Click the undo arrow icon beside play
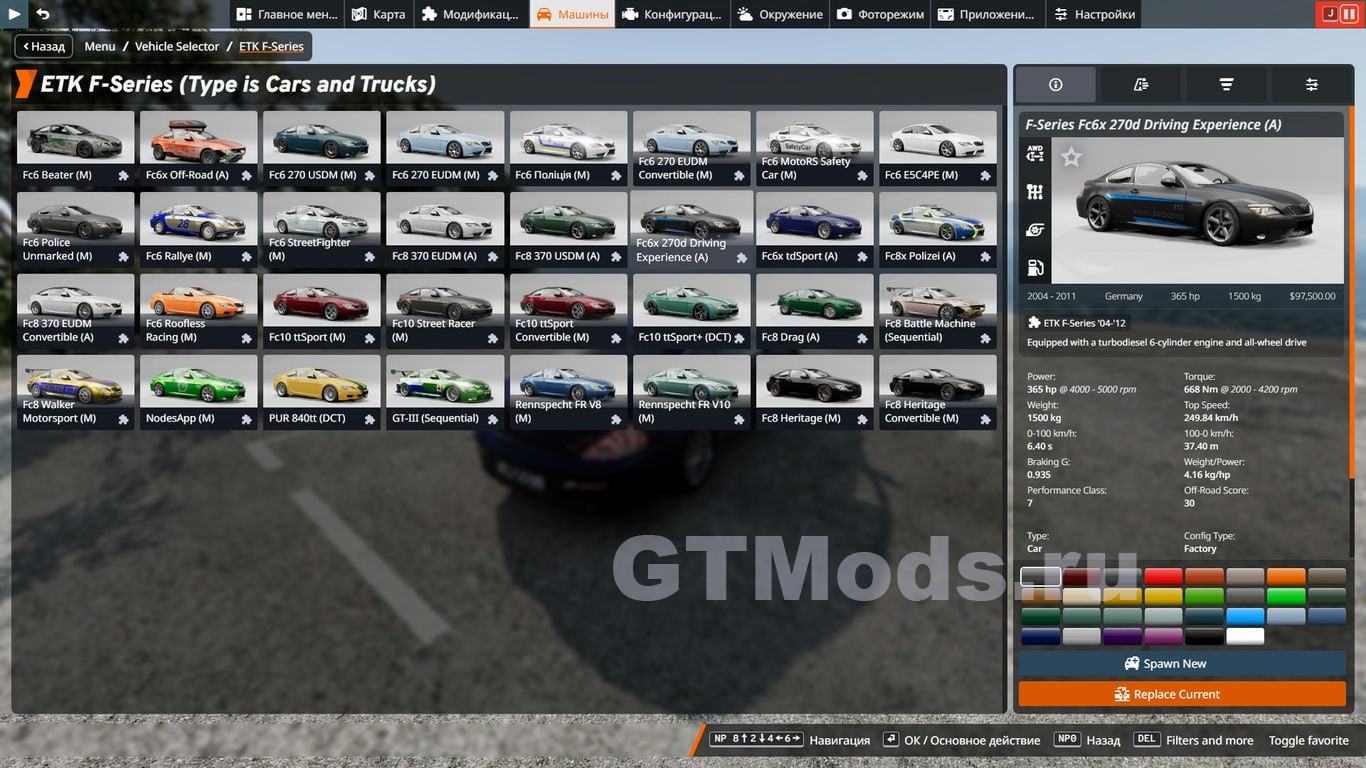 tap(43, 14)
